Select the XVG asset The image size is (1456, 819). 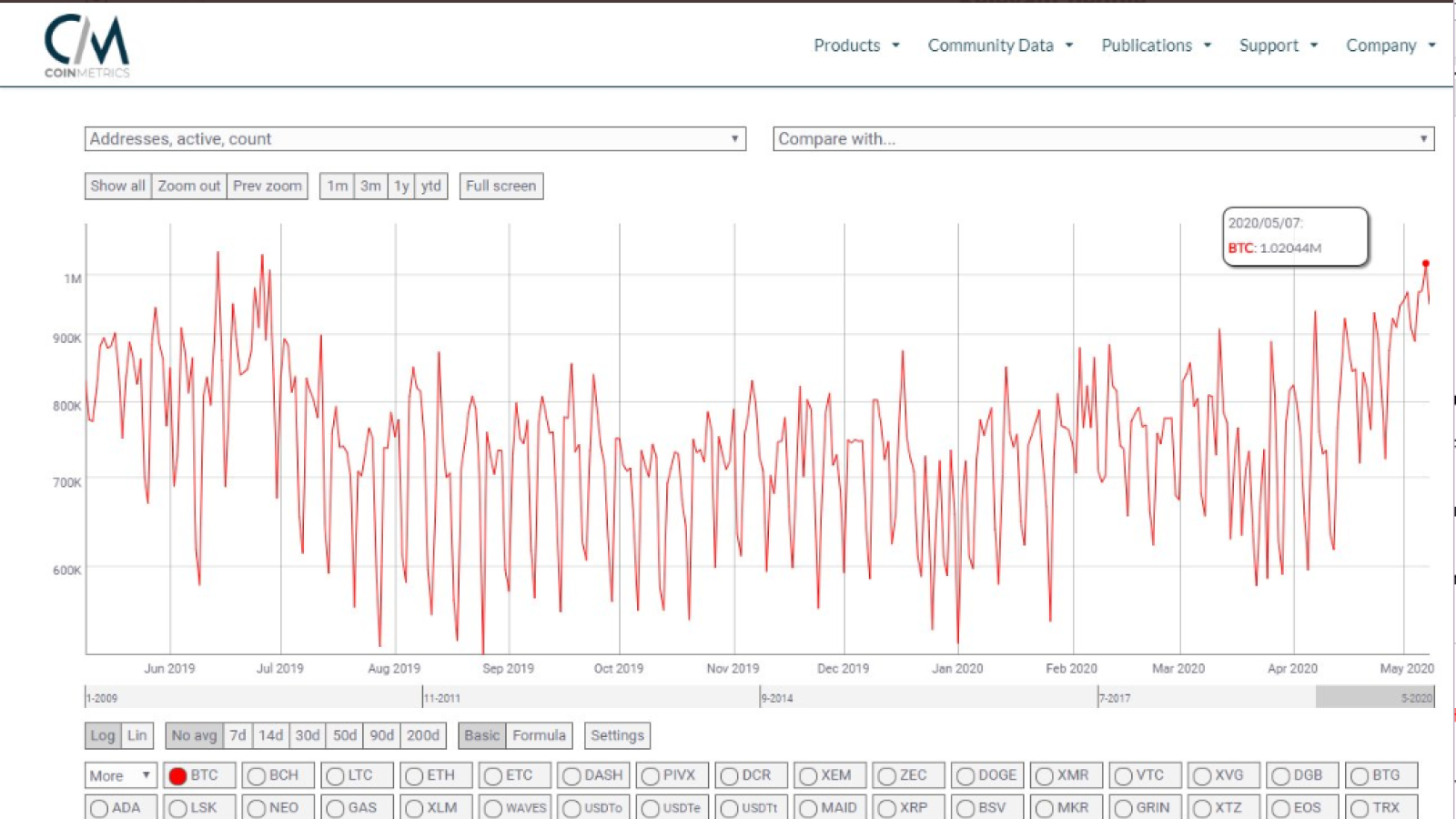point(1224,775)
